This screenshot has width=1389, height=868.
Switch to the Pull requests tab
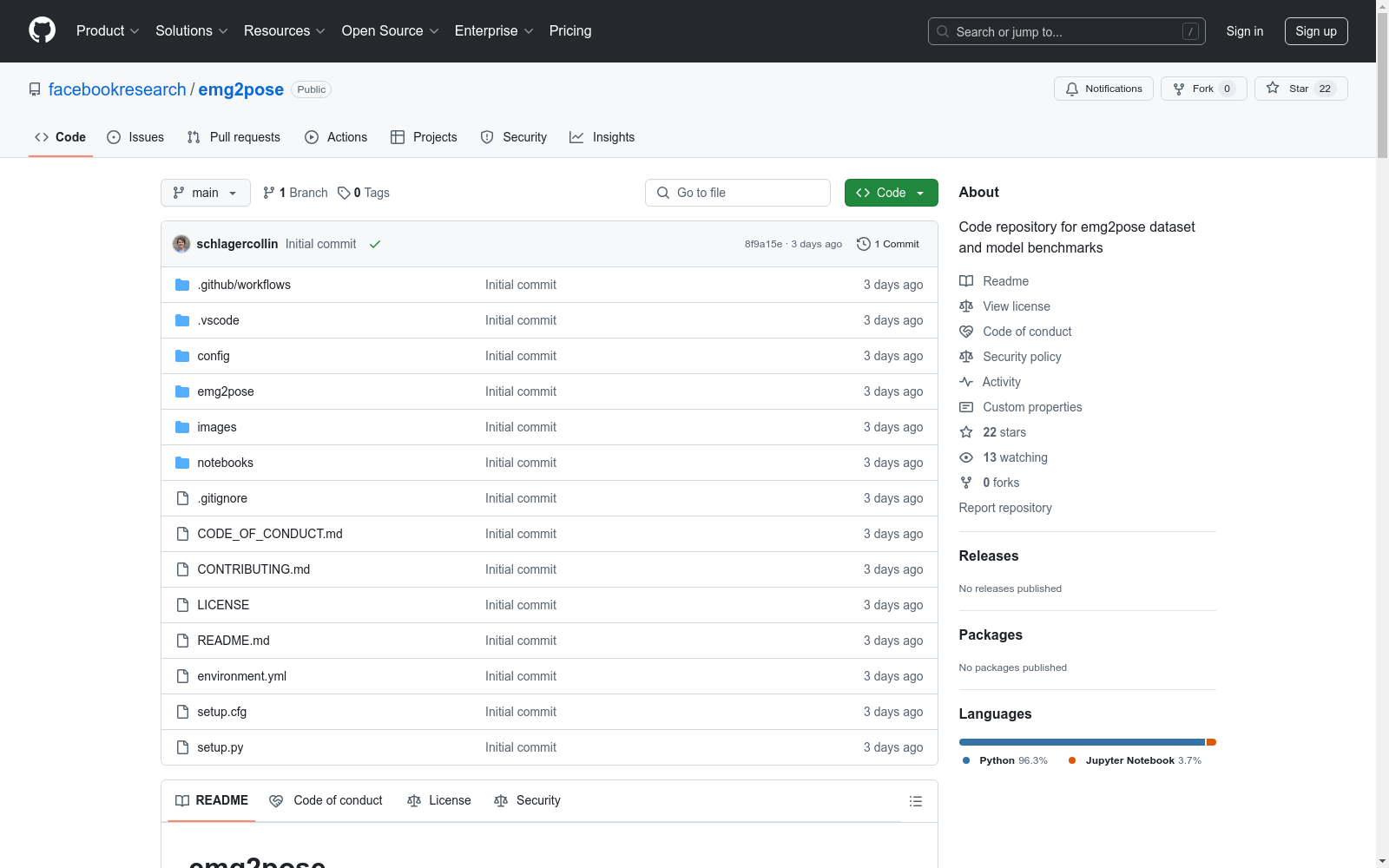pos(234,137)
